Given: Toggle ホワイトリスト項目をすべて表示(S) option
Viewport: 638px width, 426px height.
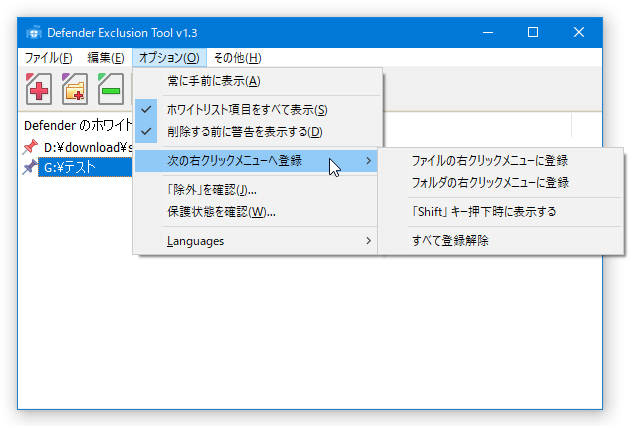Looking at the screenshot, I should tap(258, 110).
